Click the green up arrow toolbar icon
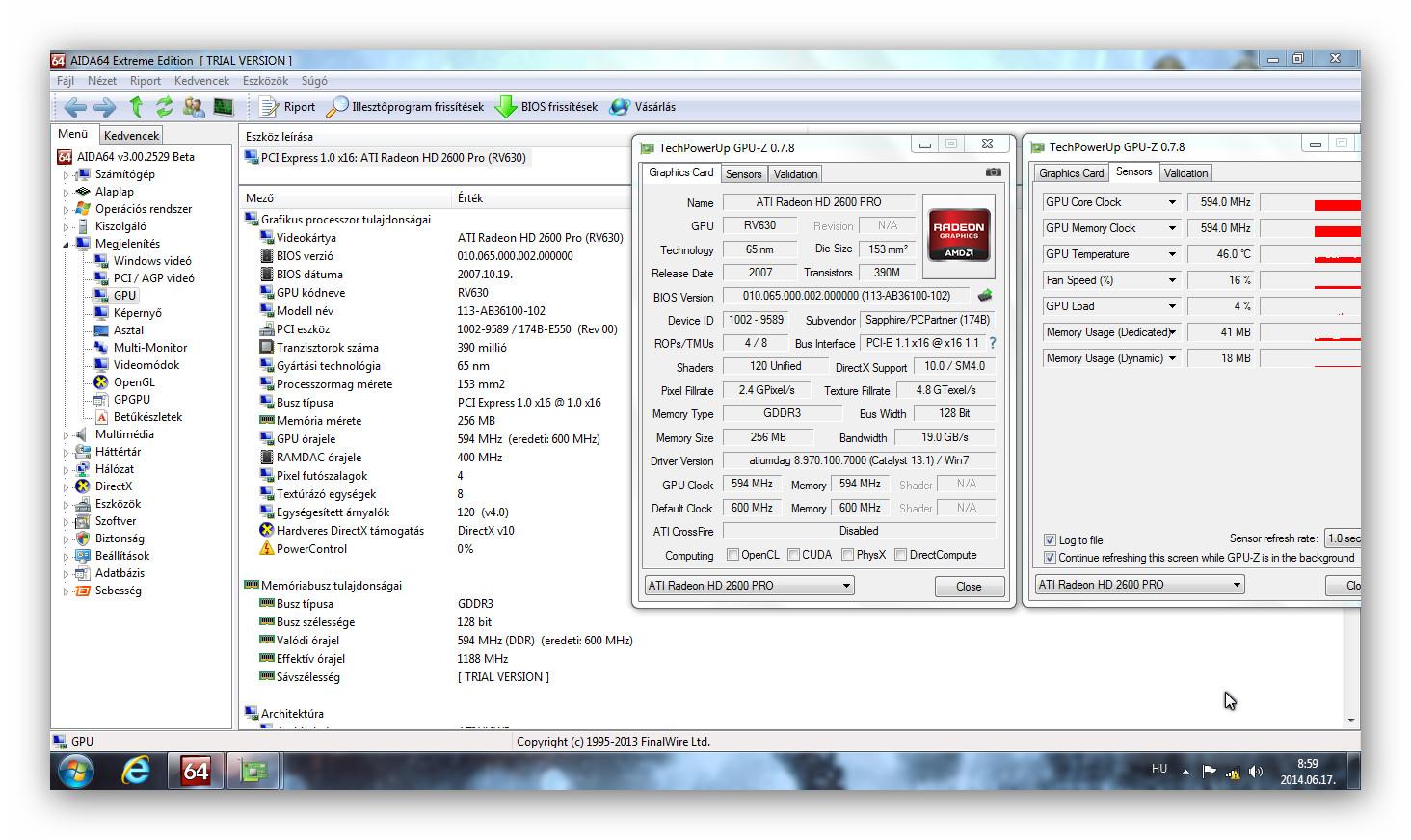 [x=136, y=107]
